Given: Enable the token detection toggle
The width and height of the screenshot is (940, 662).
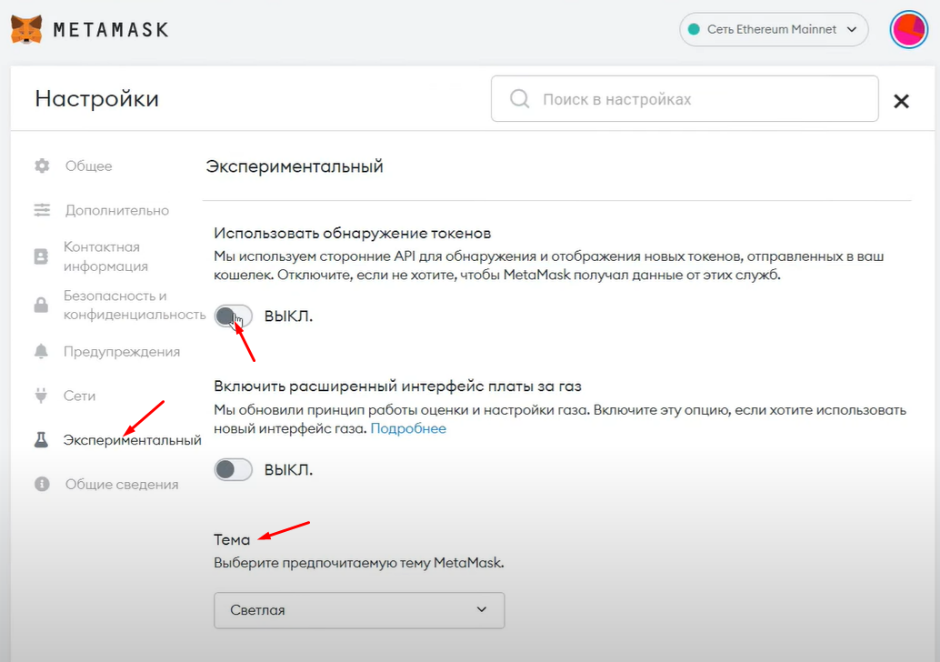Looking at the screenshot, I should pyautogui.click(x=233, y=316).
